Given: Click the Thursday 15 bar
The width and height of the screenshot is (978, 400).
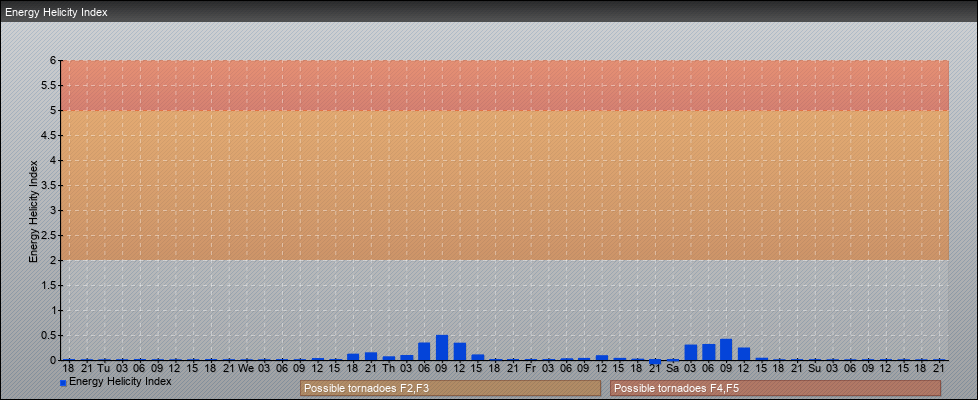Looking at the screenshot, I should coord(478,357).
